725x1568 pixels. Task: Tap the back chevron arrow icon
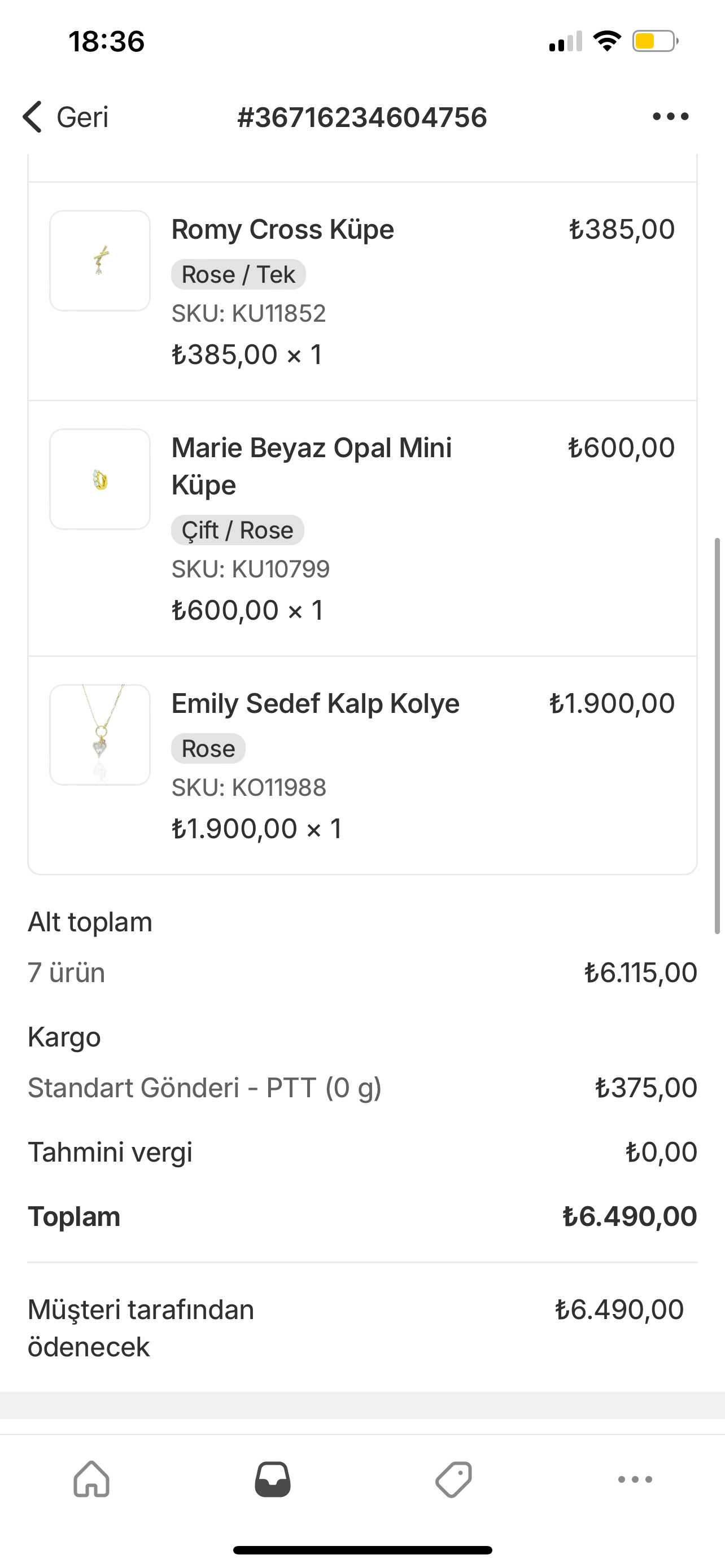[32, 116]
